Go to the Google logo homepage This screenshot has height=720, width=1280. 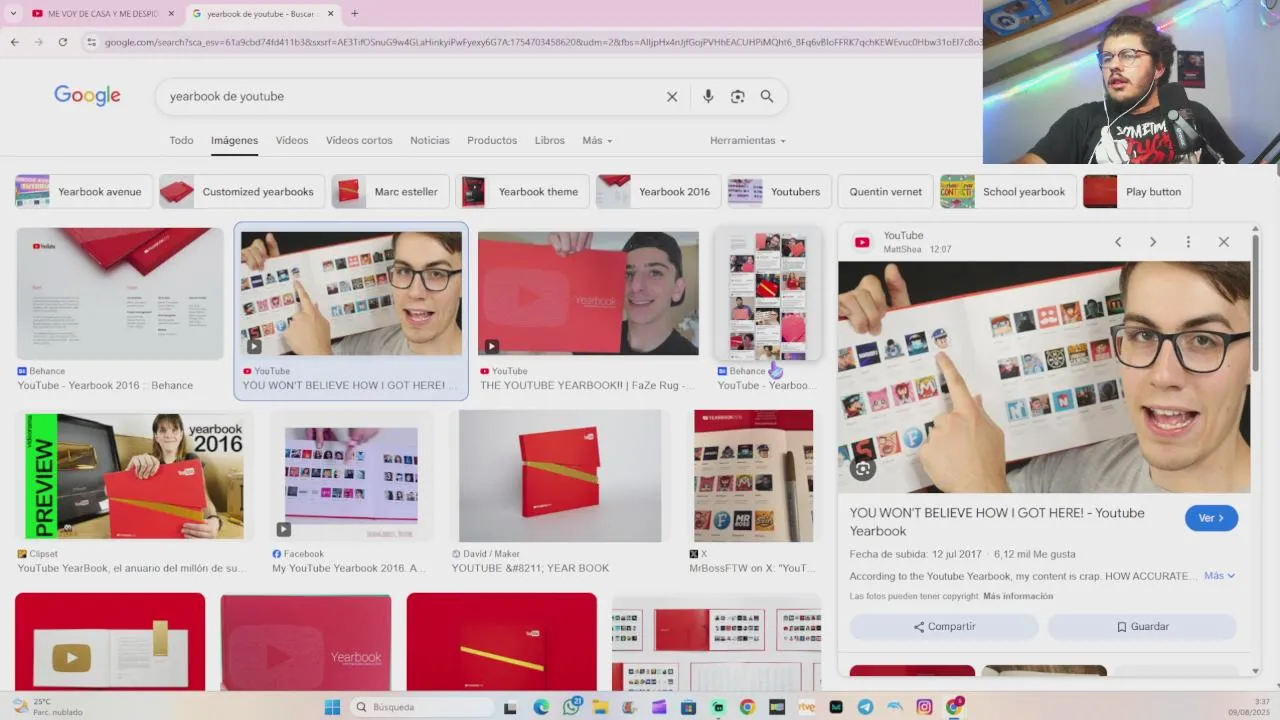coord(87,96)
